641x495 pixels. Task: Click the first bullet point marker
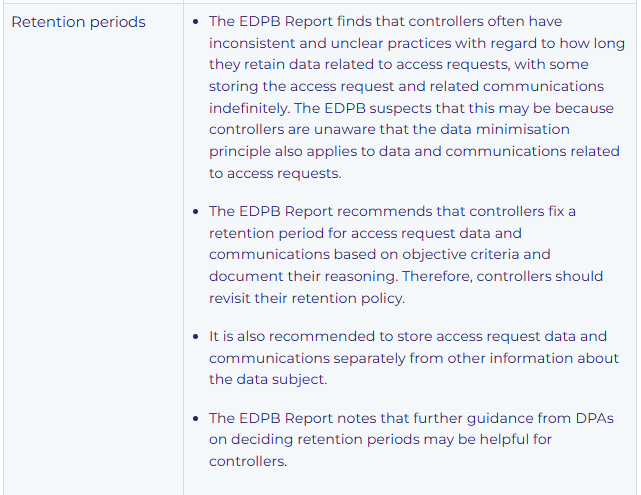click(195, 22)
